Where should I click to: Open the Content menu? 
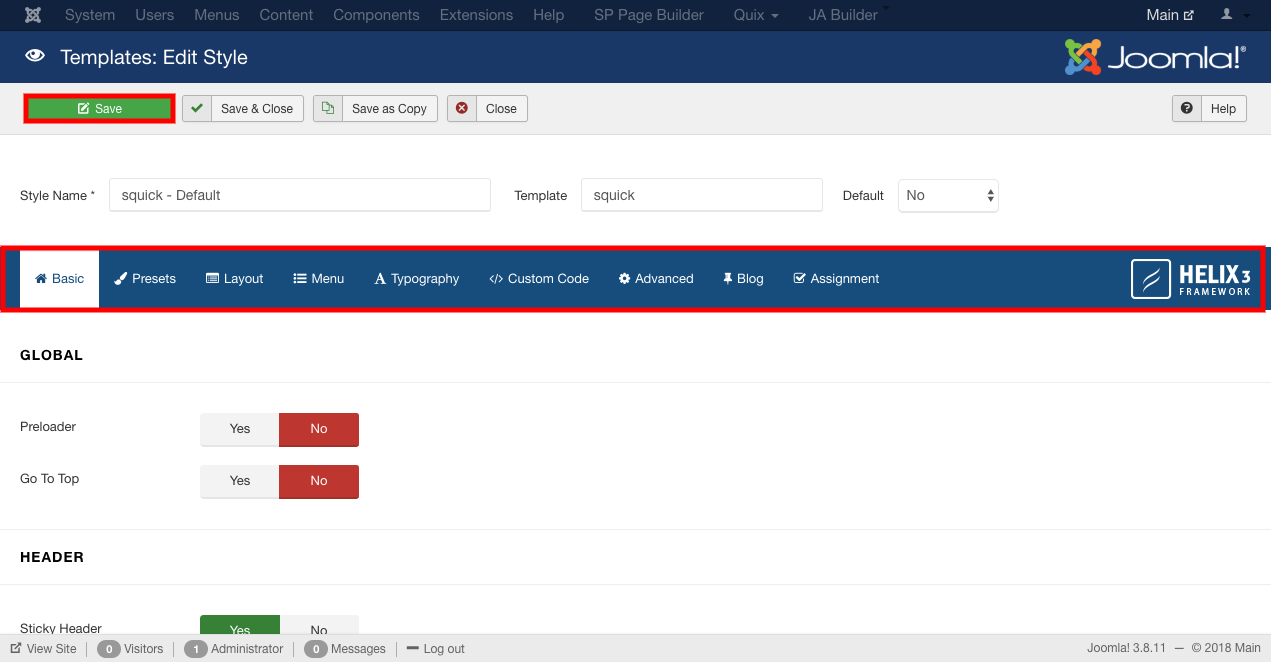(x=286, y=15)
